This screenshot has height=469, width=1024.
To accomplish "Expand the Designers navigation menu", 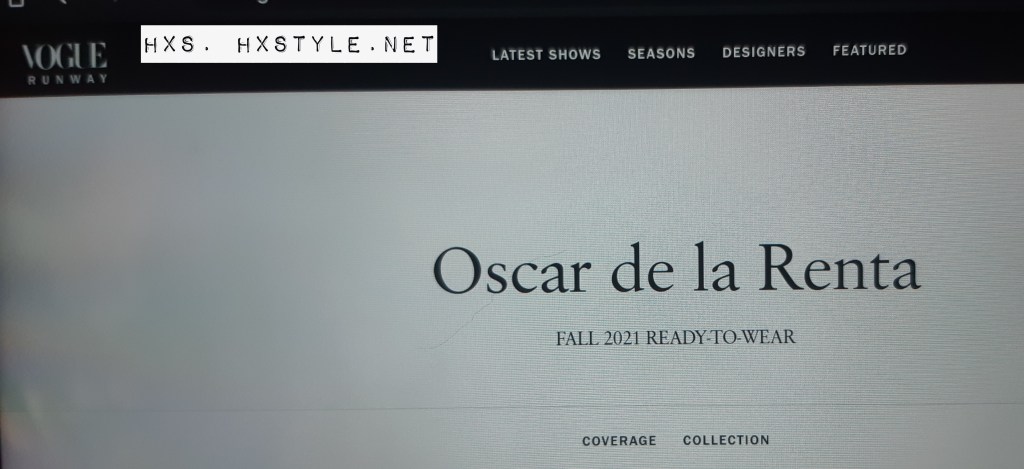I will [763, 52].
